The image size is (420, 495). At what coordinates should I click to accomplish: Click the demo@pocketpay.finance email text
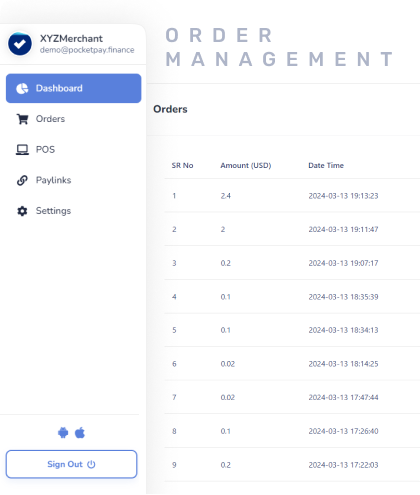[87, 50]
